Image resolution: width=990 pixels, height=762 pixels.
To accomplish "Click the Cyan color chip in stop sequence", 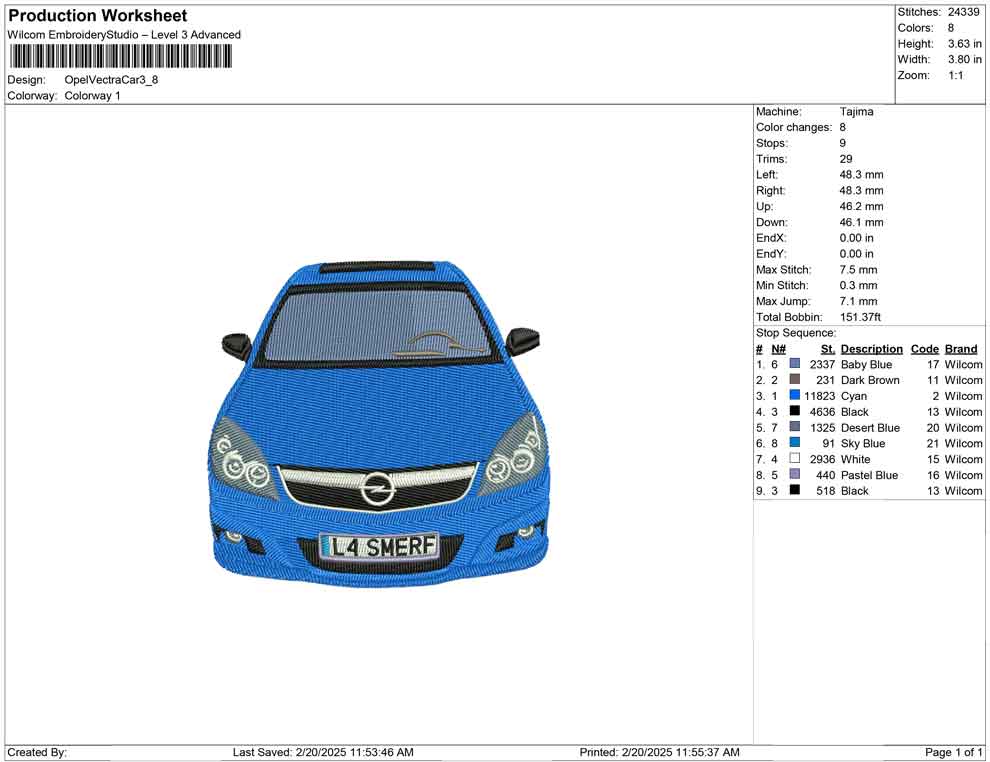I will coord(793,396).
